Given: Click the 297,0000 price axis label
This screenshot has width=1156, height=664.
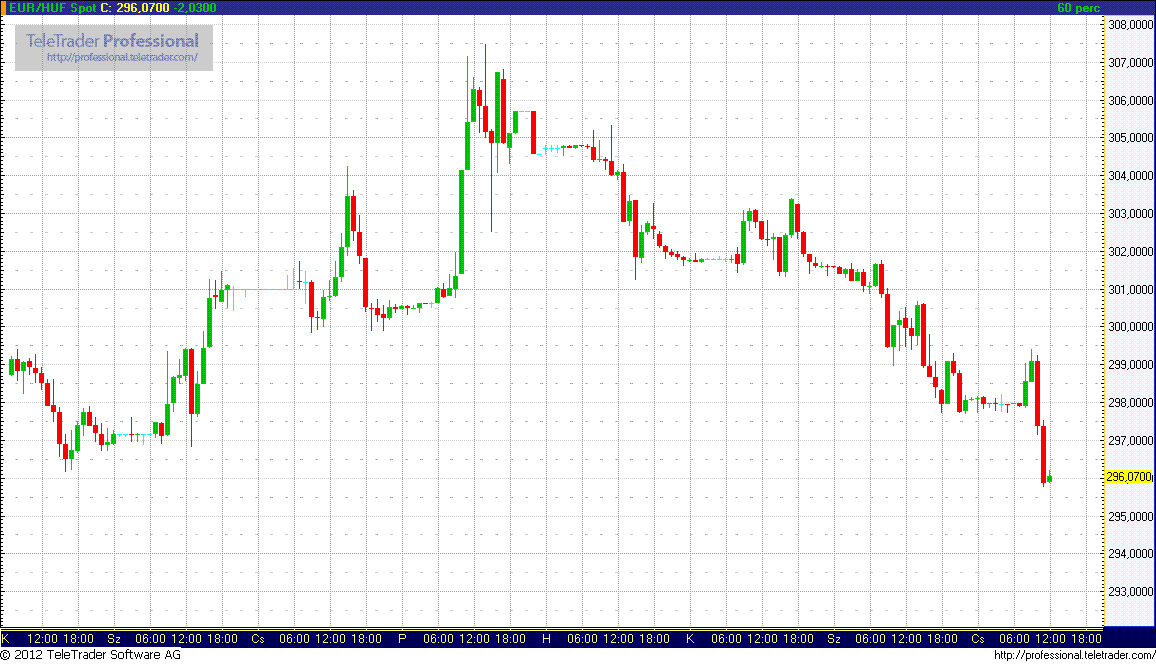Looking at the screenshot, I should pyautogui.click(x=1131, y=441).
